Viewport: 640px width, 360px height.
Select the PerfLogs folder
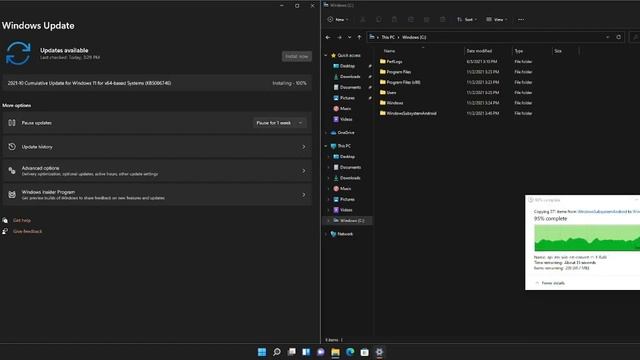391,62
